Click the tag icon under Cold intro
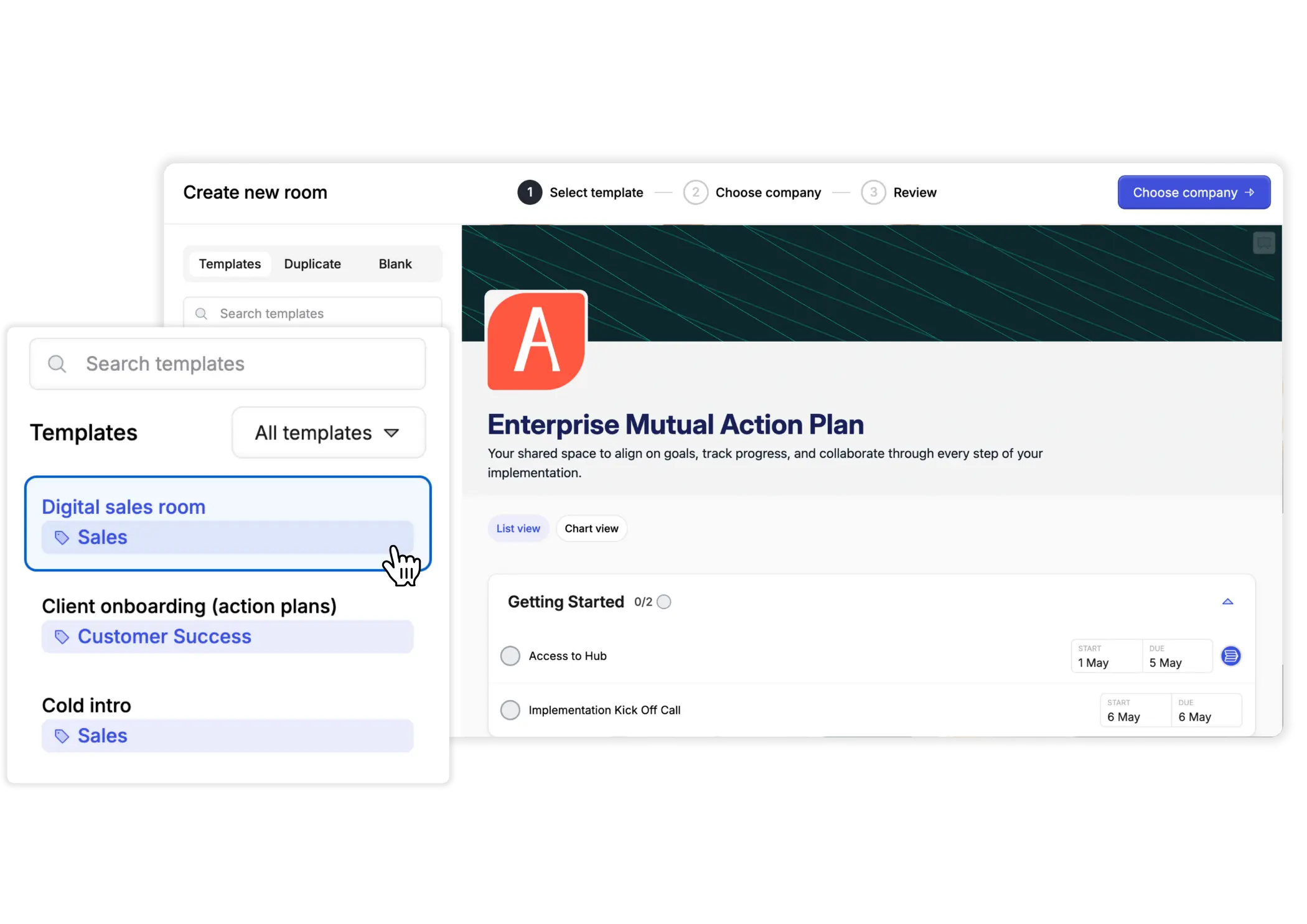Screen dimensions: 1307x924 [62, 736]
